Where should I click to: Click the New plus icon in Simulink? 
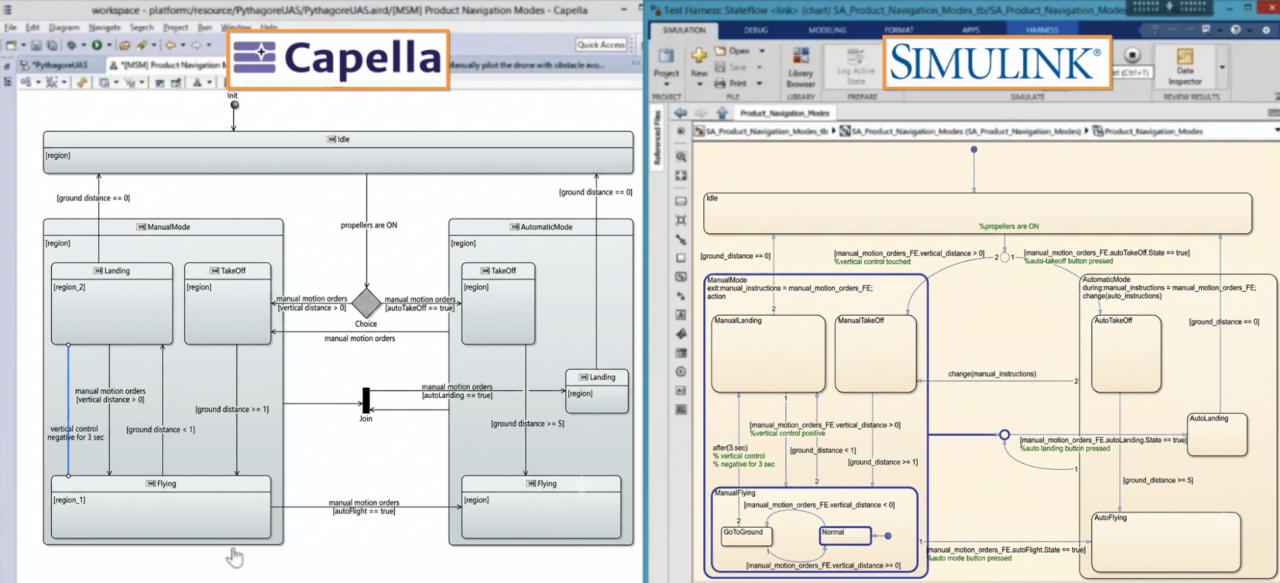click(699, 55)
